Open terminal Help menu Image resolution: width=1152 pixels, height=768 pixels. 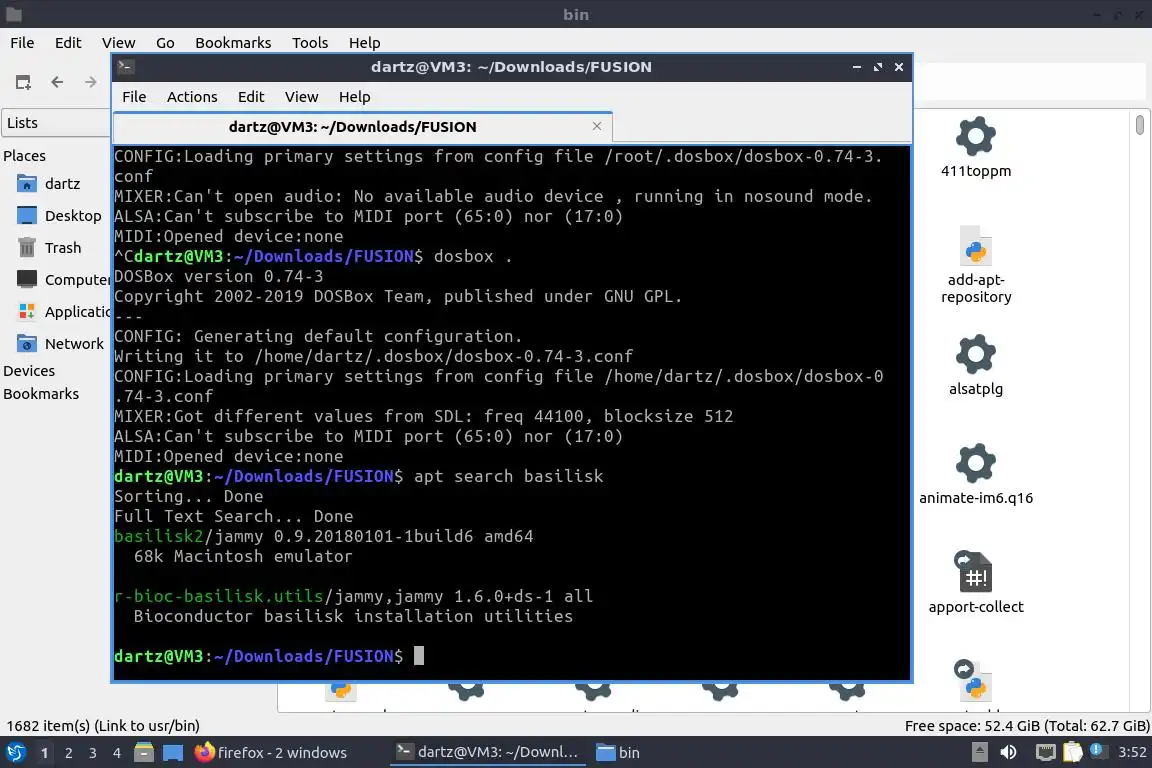[x=354, y=97]
